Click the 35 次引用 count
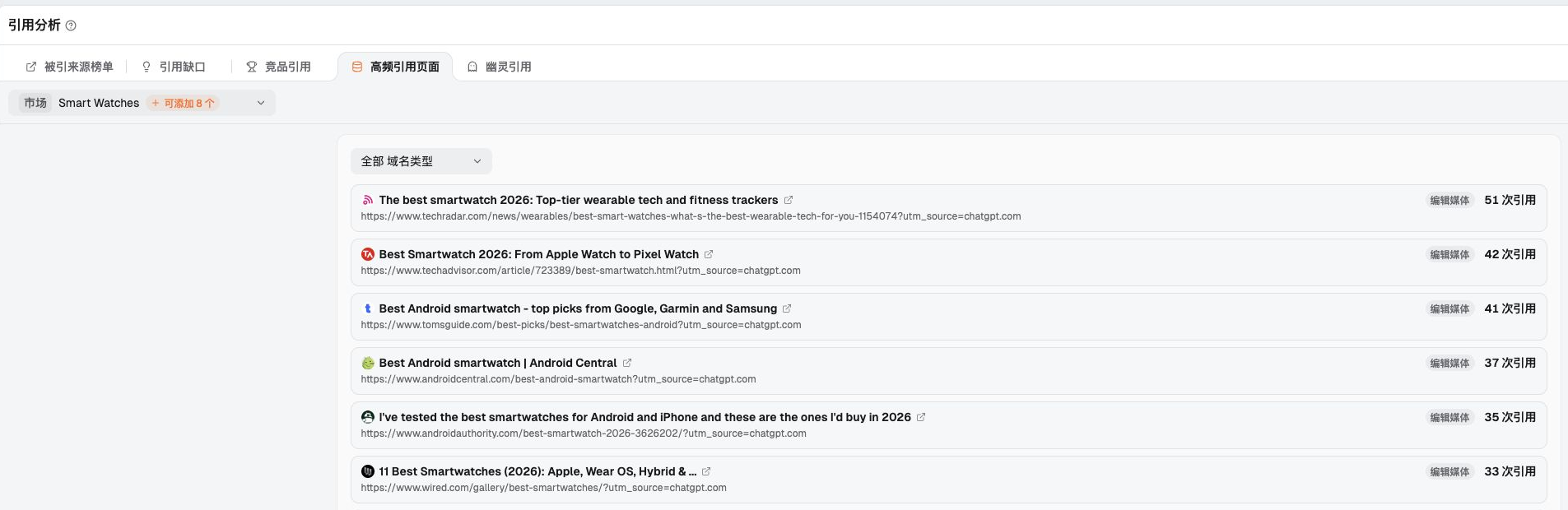This screenshot has width=1568, height=510. tap(1510, 417)
